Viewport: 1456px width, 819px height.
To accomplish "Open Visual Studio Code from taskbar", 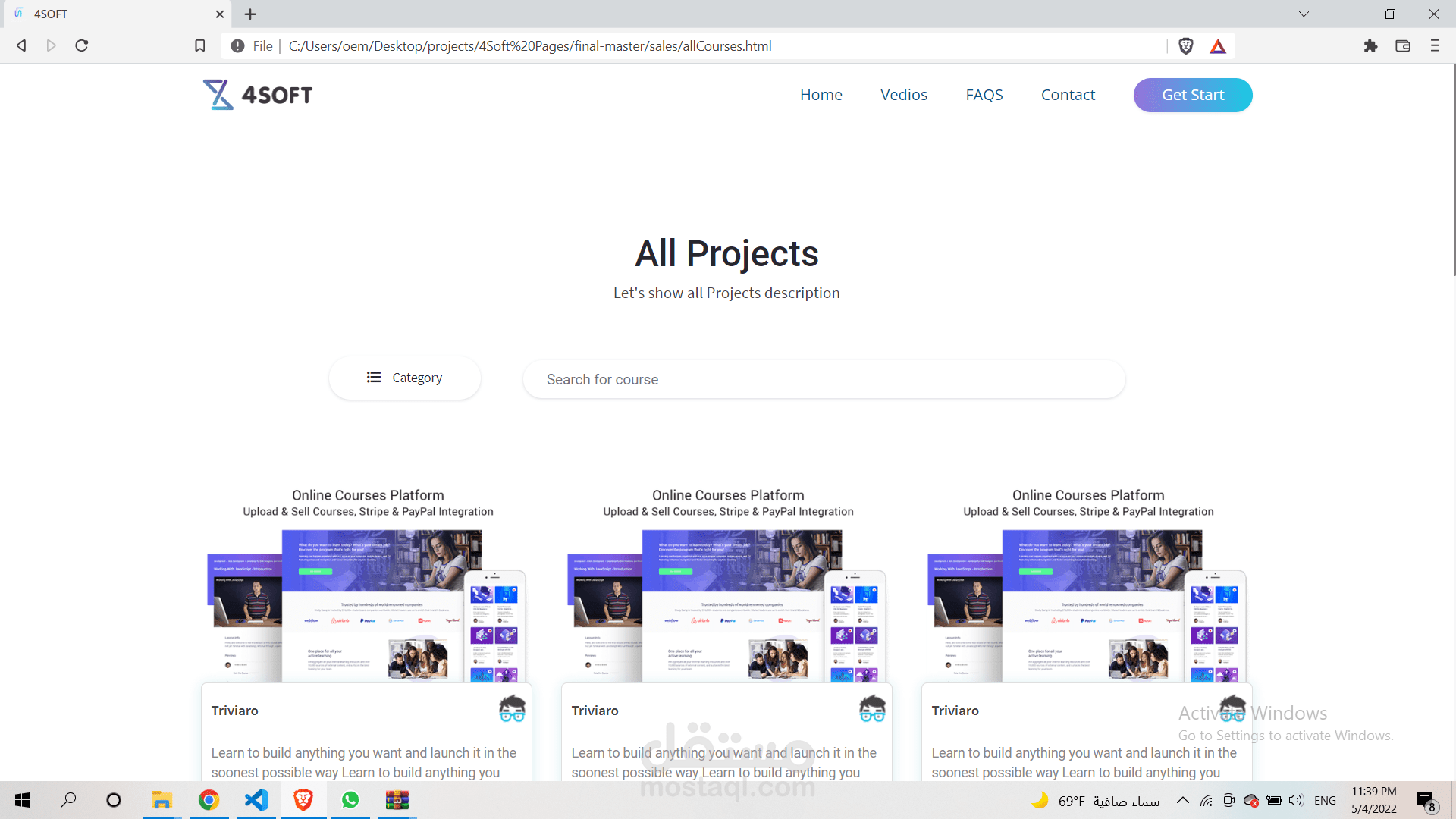I will coord(256,800).
